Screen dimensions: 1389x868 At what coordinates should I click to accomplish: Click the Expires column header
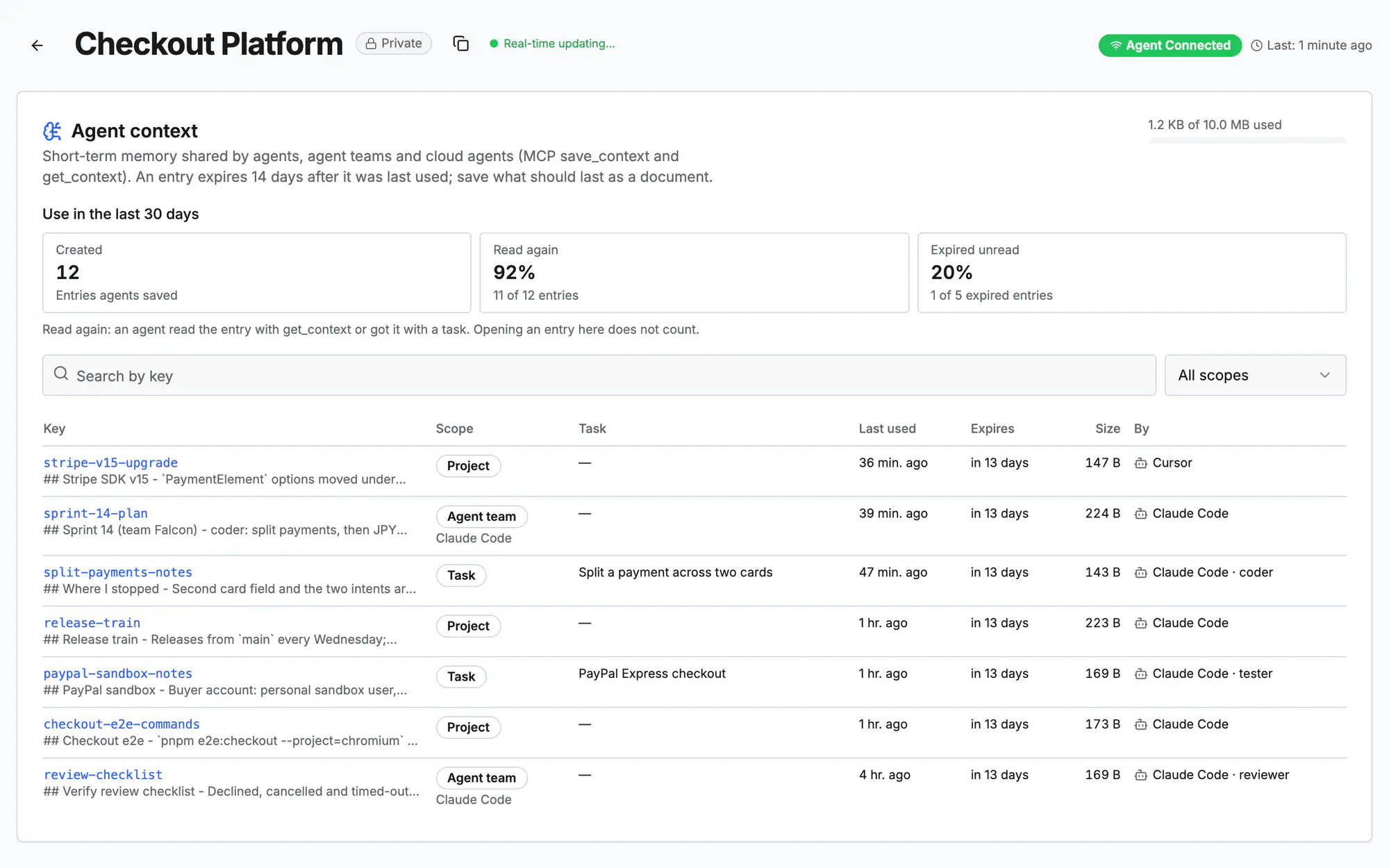point(992,429)
